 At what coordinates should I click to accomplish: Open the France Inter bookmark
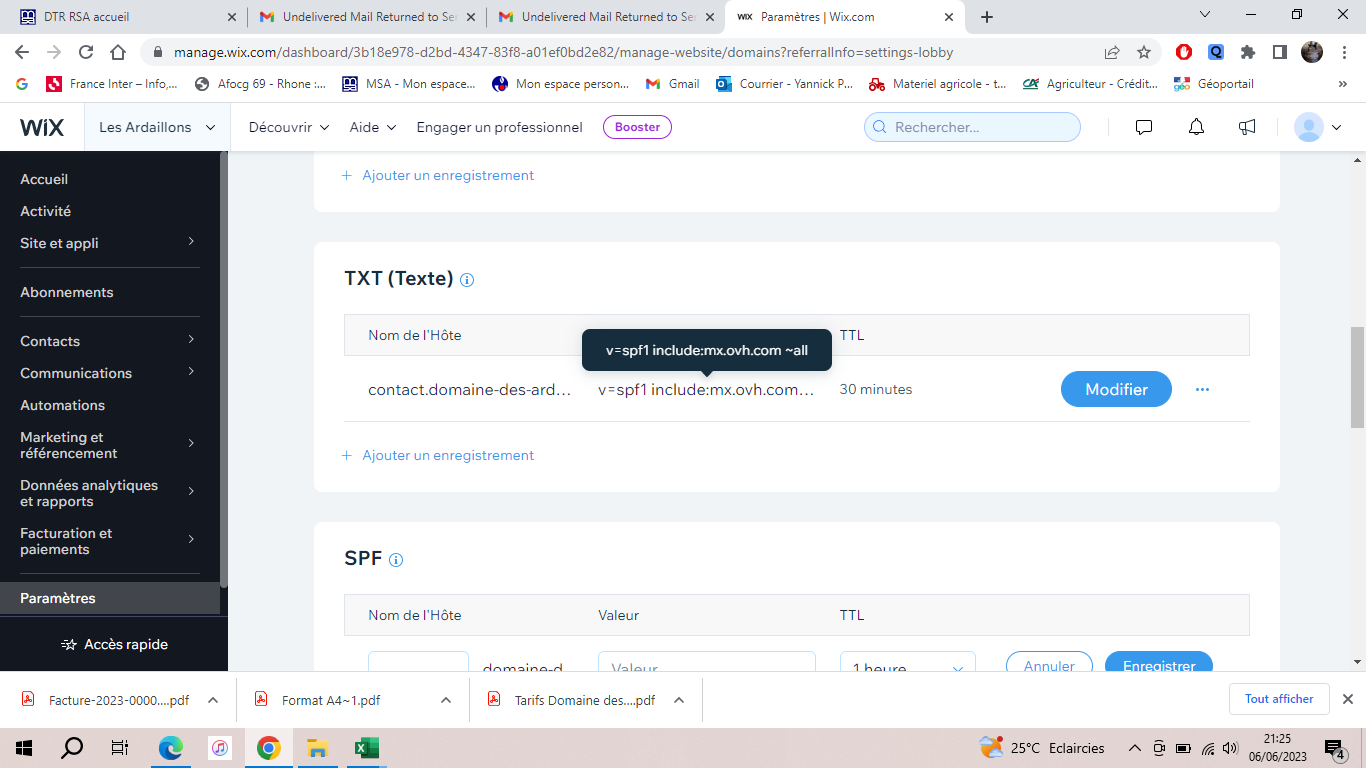click(111, 84)
